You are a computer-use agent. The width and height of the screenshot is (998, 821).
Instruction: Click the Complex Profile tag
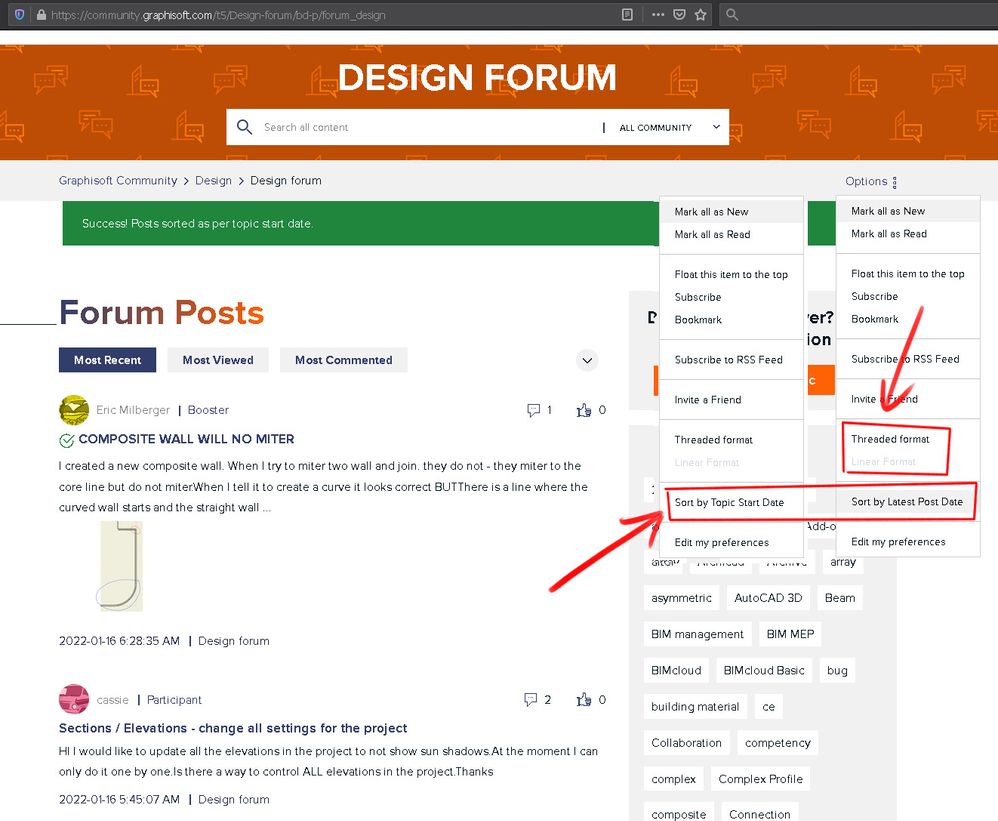click(x=760, y=780)
